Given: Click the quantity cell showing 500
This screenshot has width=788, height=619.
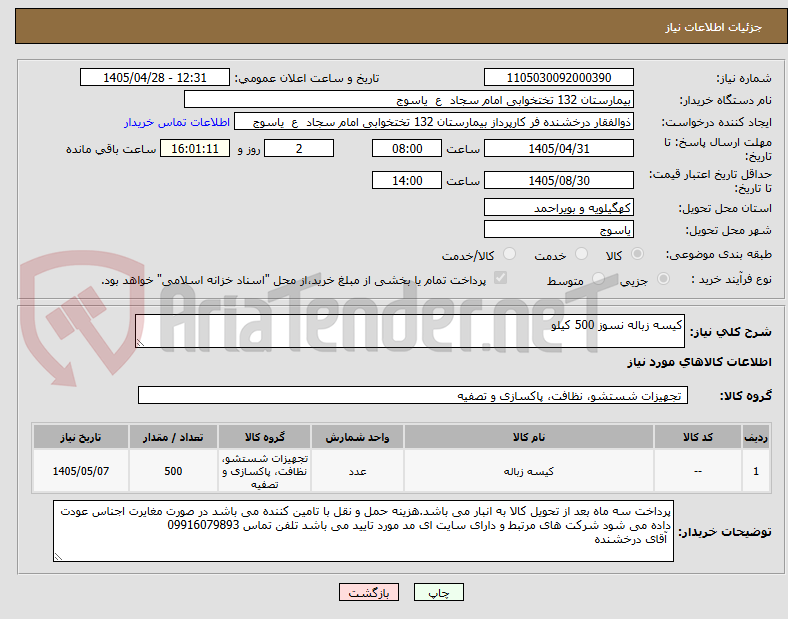Looking at the screenshot, I should pos(173,471).
